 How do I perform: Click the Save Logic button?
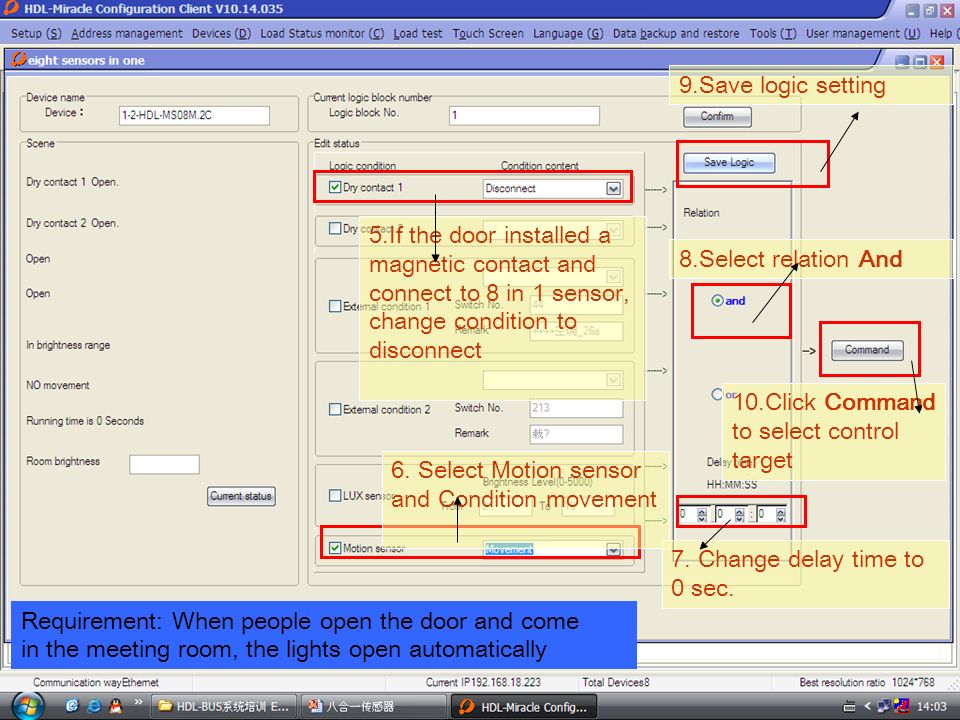(729, 162)
